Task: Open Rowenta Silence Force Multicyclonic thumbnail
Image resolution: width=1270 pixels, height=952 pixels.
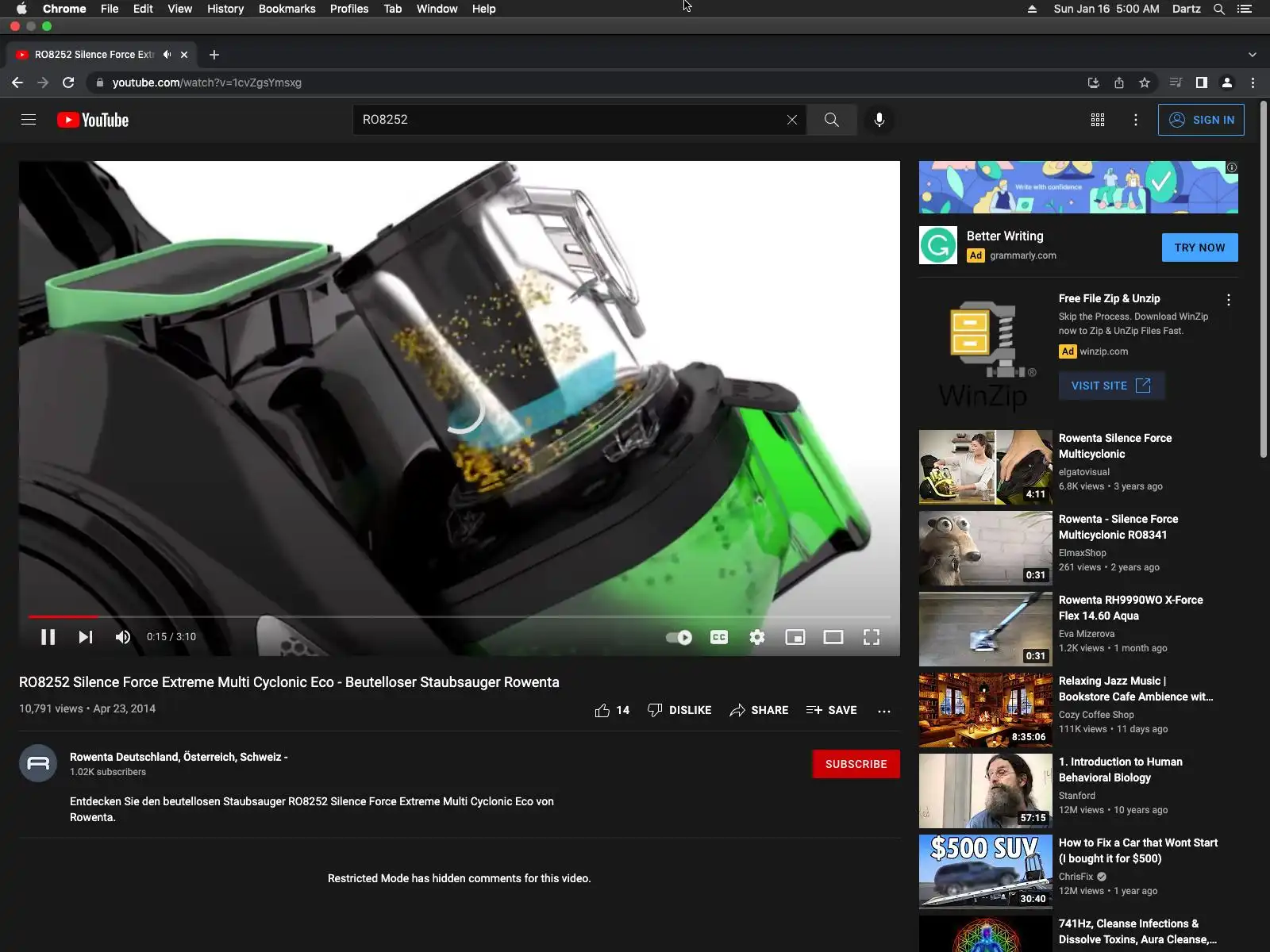Action: pyautogui.click(x=986, y=467)
